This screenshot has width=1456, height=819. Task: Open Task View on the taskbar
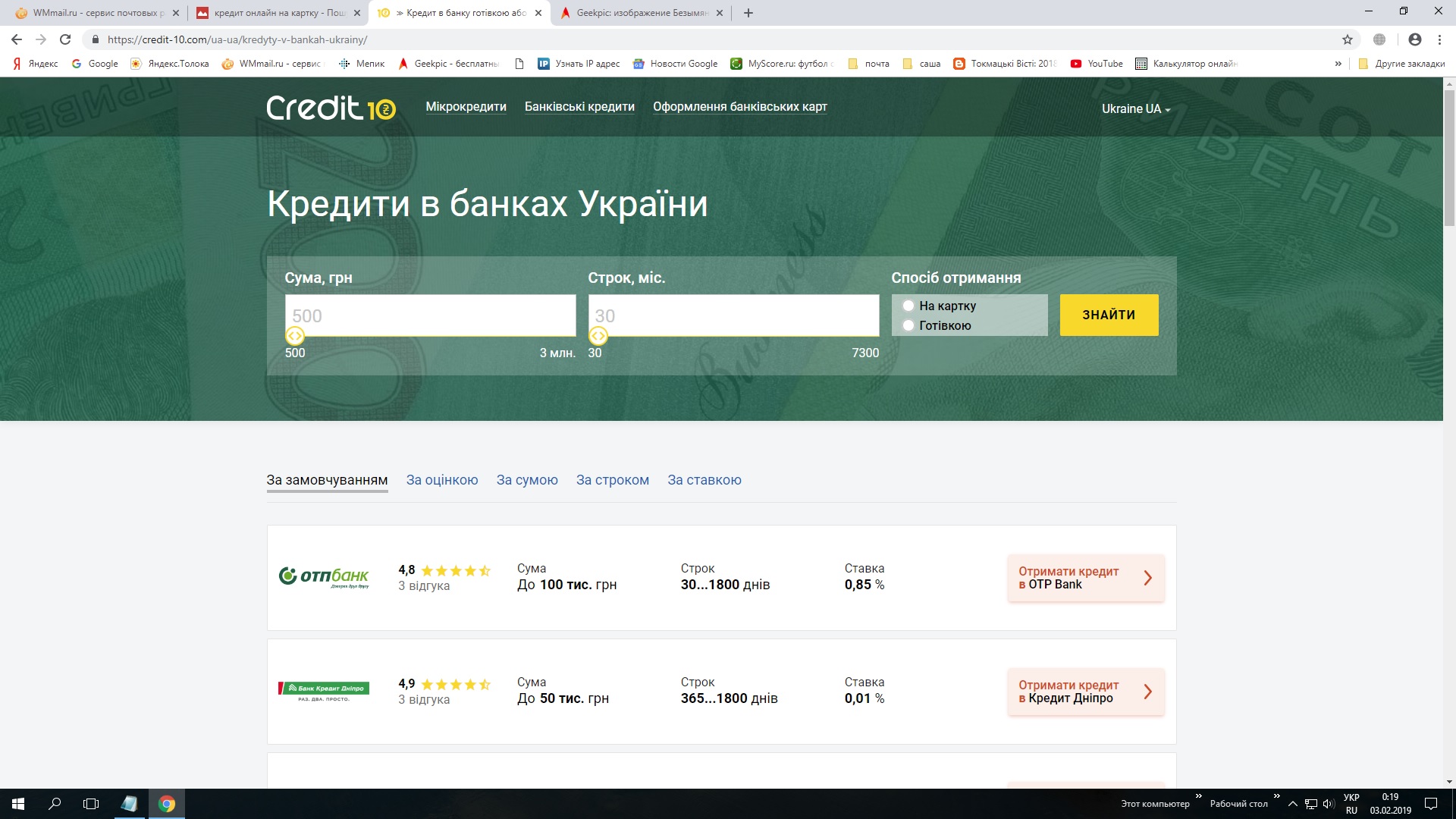91,804
